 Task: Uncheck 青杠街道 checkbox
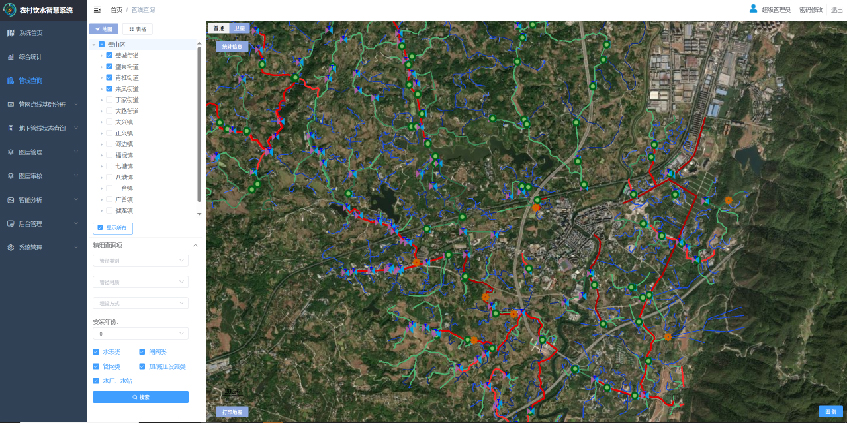click(109, 77)
